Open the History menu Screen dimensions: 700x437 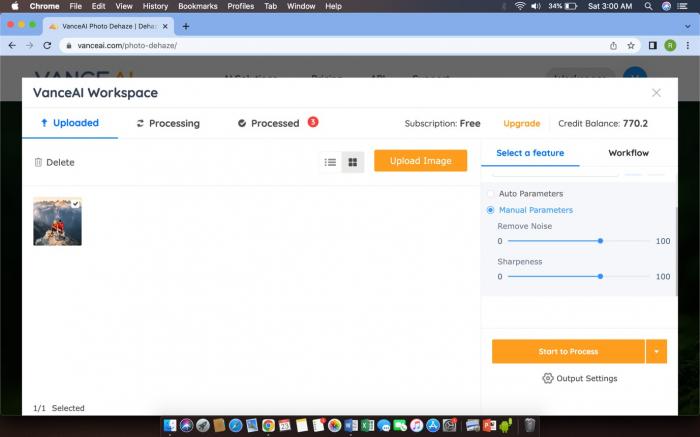[x=155, y=6]
